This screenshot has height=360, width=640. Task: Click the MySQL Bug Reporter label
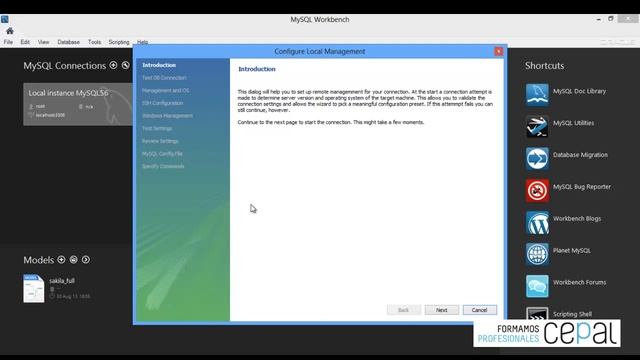pyautogui.click(x=582, y=187)
